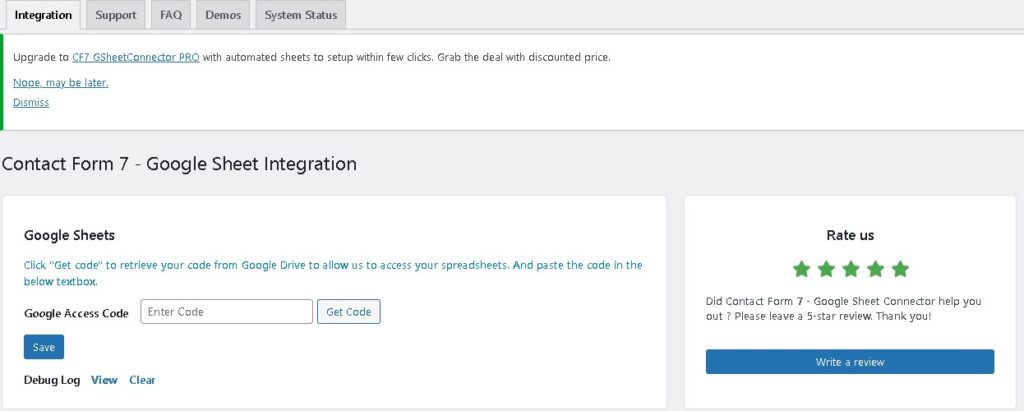Click the fourth rating star
Viewport: 1024px width, 411px height.
click(x=875, y=269)
